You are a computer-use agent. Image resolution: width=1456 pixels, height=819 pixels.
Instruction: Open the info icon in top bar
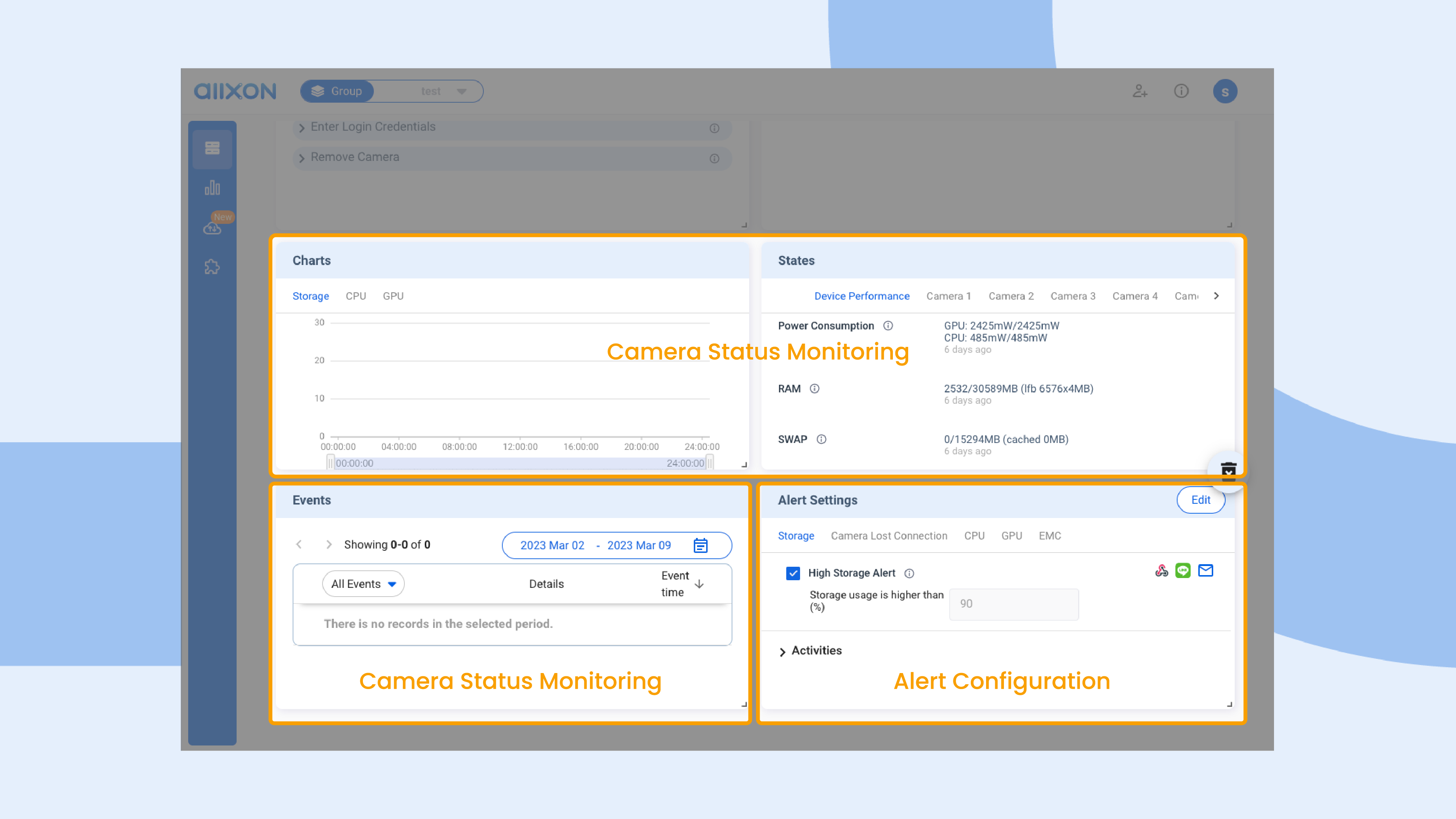pyautogui.click(x=1181, y=91)
